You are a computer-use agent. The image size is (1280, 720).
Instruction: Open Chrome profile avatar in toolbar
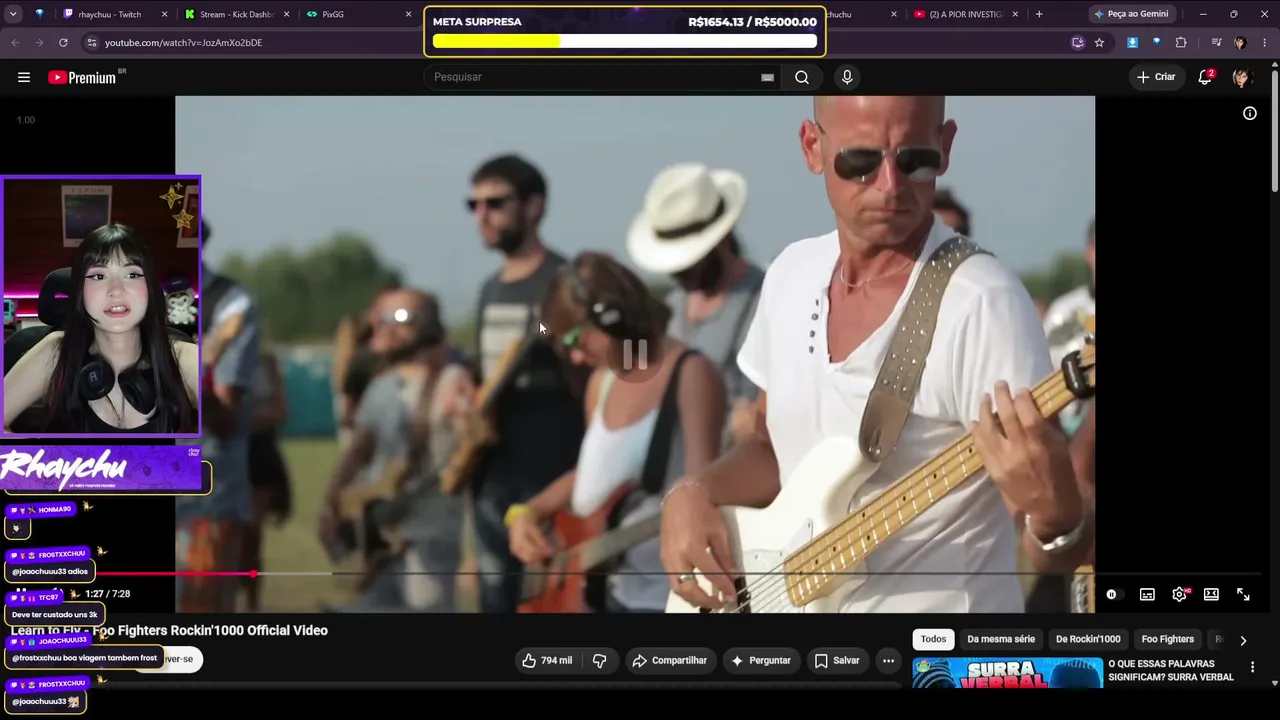1240,43
